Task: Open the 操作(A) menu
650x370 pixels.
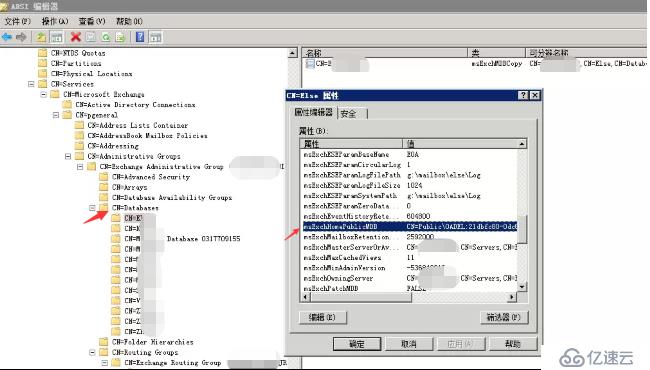Action: pyautogui.click(x=55, y=21)
